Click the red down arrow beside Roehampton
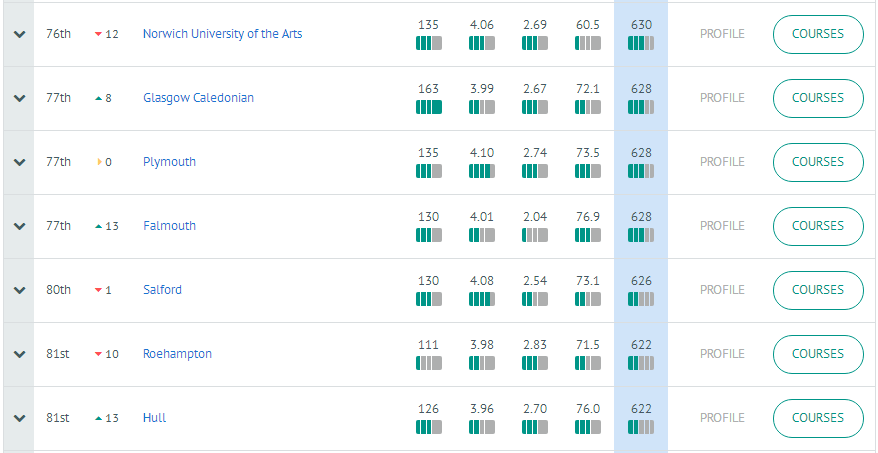This screenshot has height=453, width=878. 98,354
